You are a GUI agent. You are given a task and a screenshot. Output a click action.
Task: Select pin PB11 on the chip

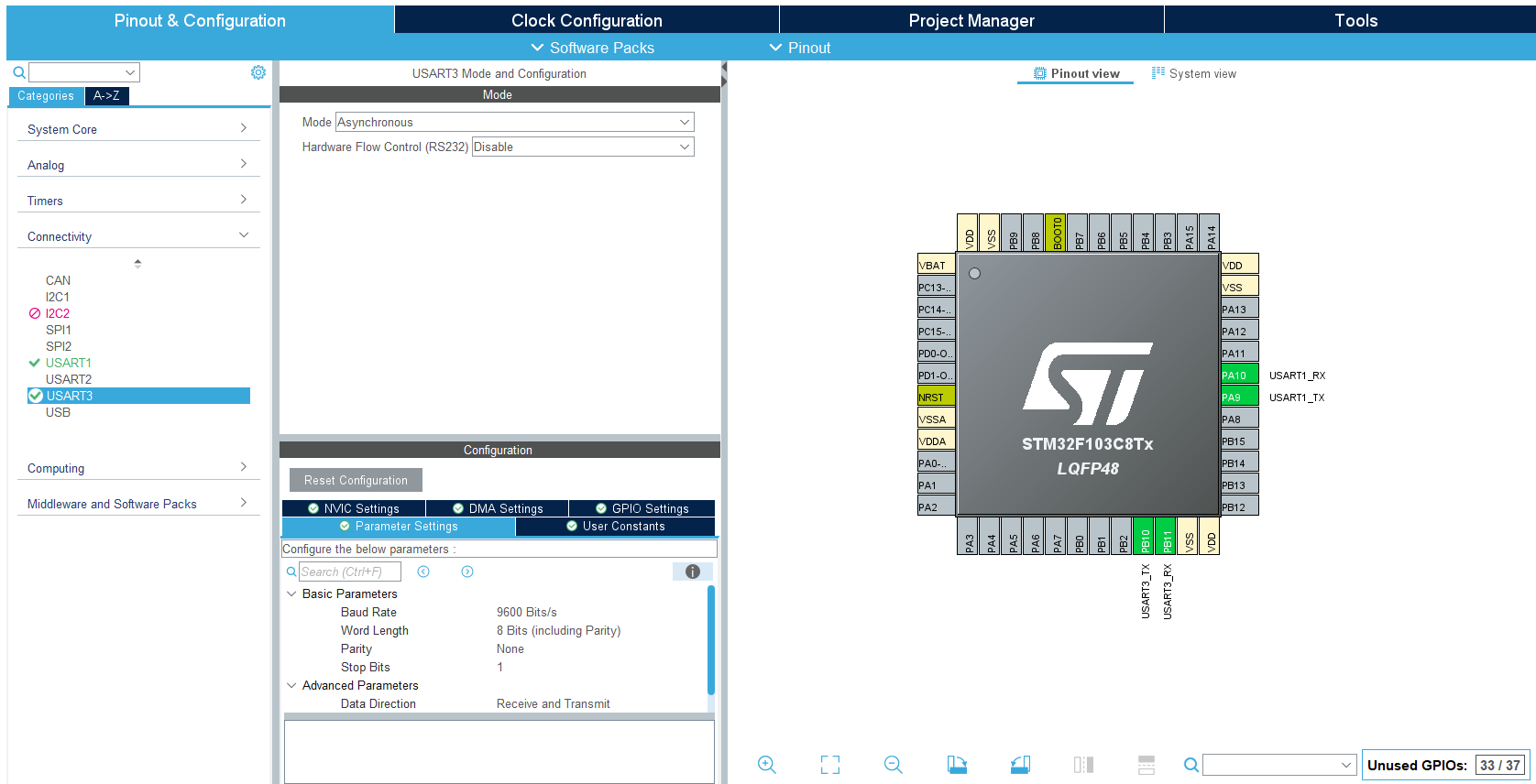pos(1167,536)
